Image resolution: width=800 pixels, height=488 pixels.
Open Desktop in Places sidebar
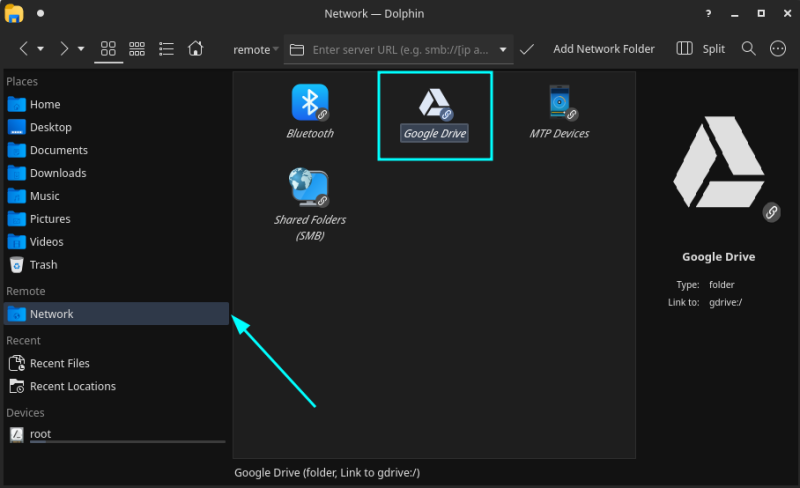pyautogui.click(x=116, y=127)
